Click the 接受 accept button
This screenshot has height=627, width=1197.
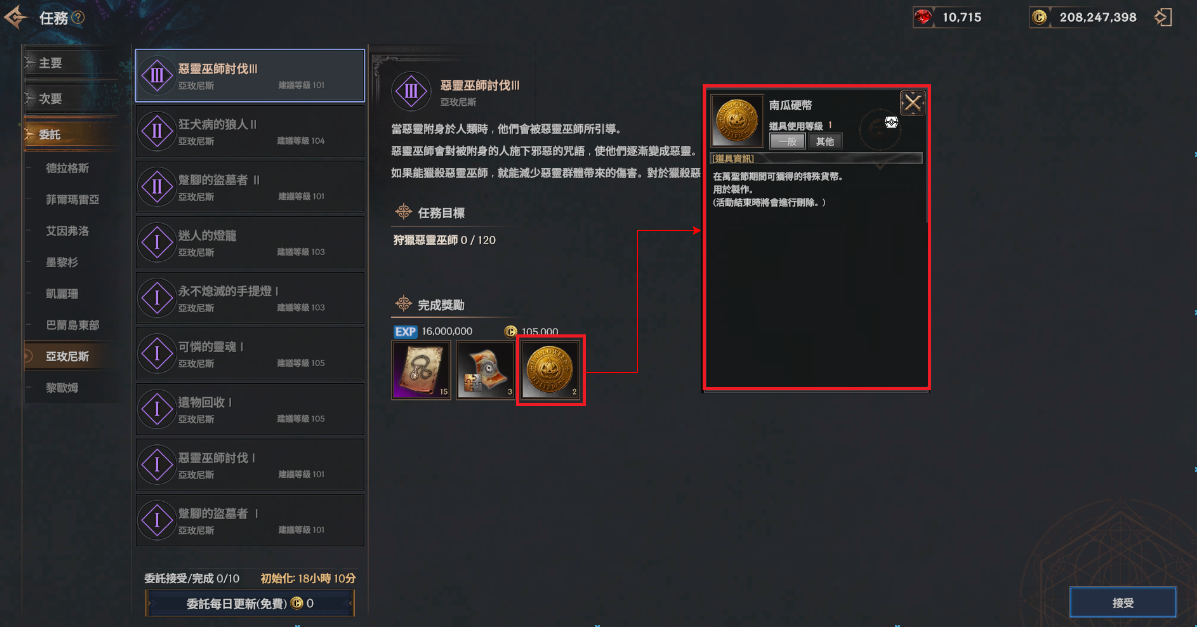1122,603
